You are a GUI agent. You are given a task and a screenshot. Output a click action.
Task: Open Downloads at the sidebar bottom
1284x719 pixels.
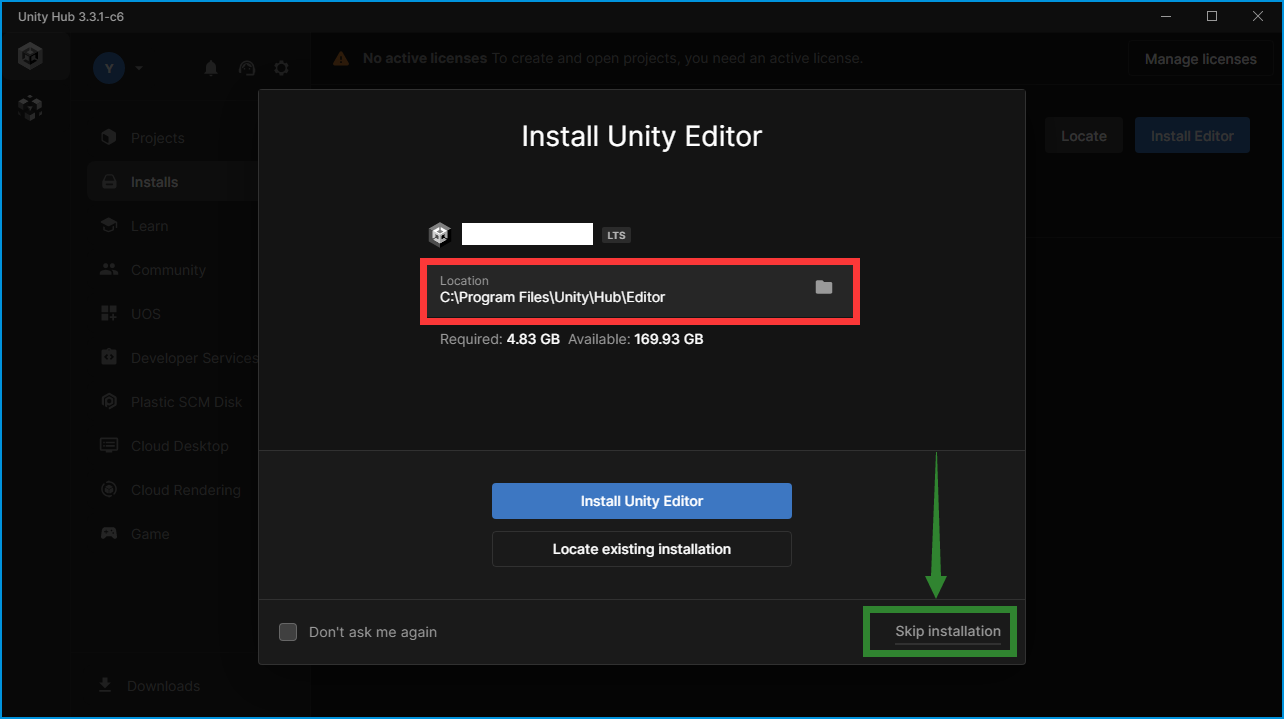tap(163, 686)
